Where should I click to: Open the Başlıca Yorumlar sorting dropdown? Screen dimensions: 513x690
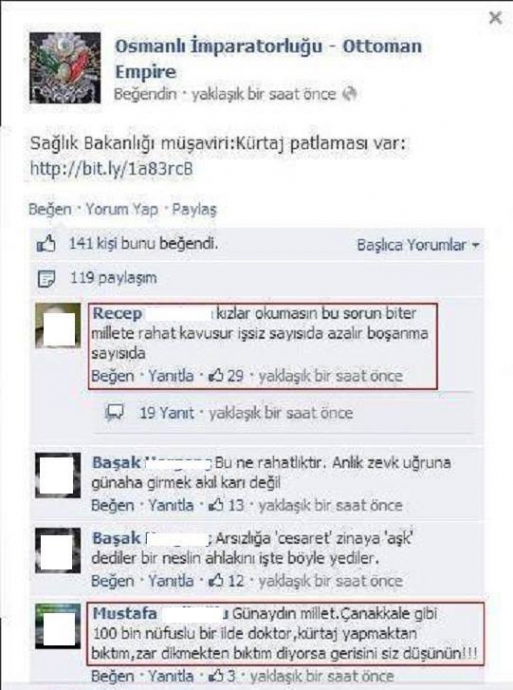point(418,245)
